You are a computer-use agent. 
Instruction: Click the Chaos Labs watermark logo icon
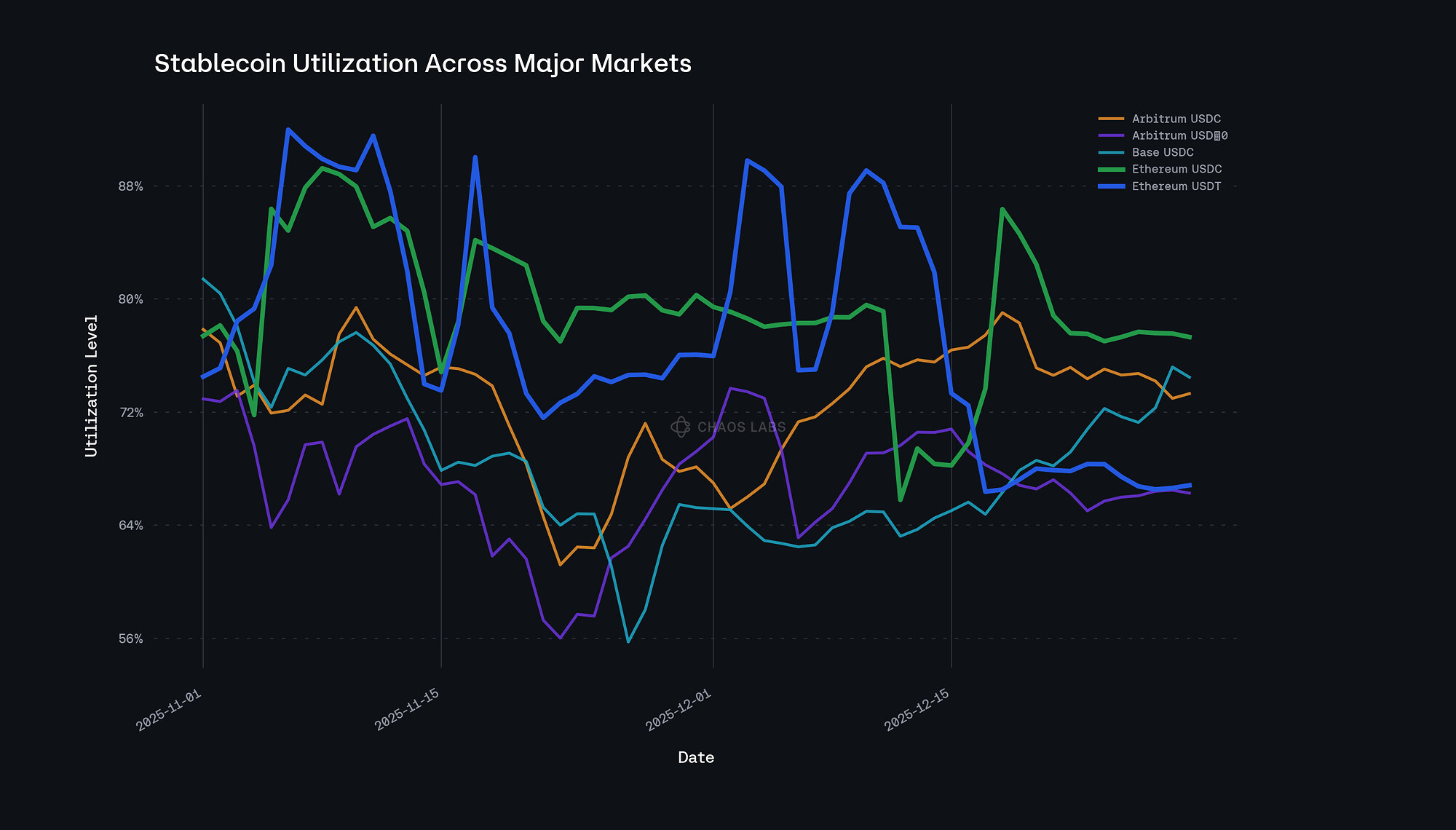(x=680, y=427)
